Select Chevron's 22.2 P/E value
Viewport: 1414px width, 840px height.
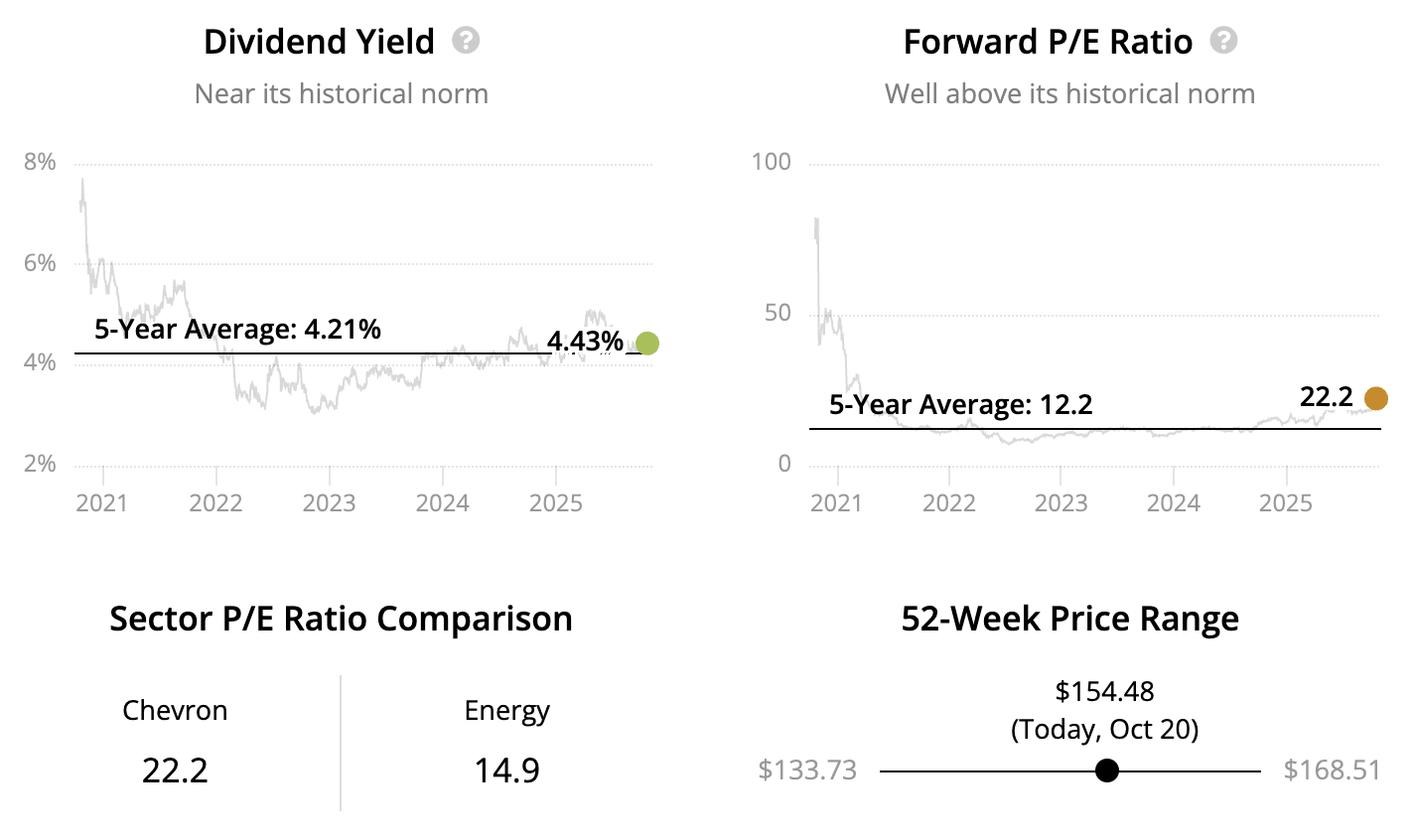pyautogui.click(x=175, y=770)
